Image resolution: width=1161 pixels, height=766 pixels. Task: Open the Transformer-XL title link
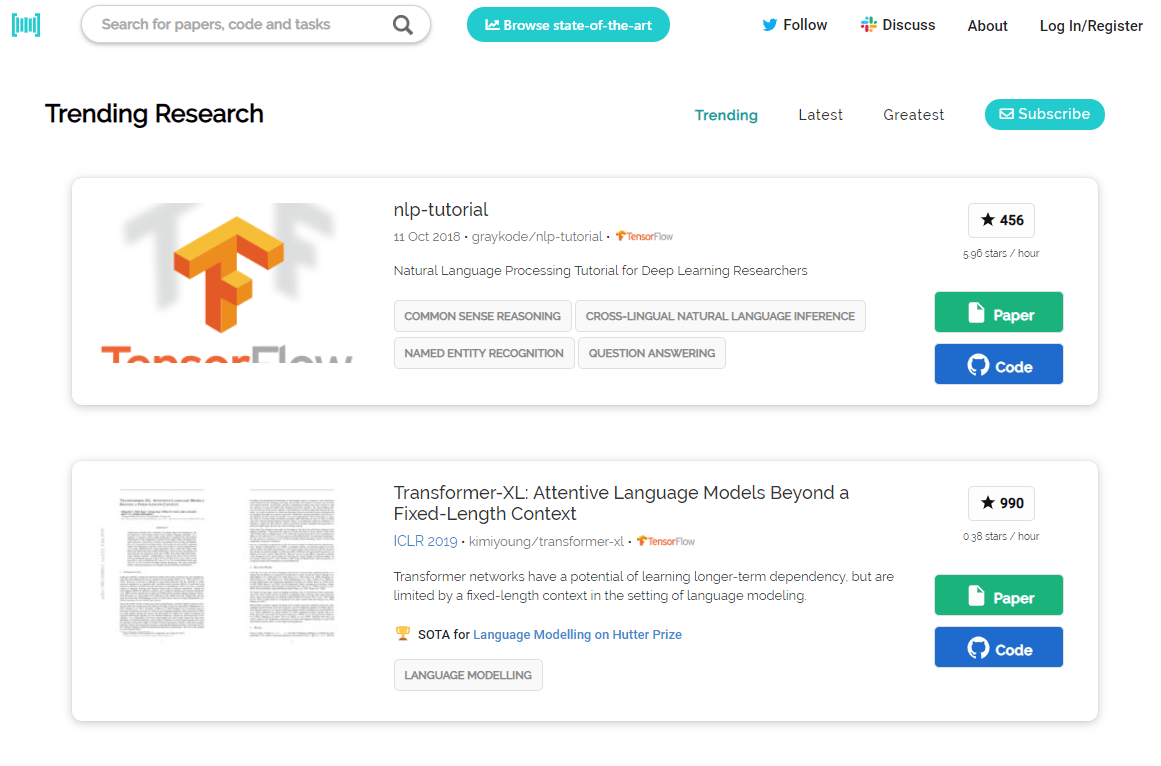[620, 503]
